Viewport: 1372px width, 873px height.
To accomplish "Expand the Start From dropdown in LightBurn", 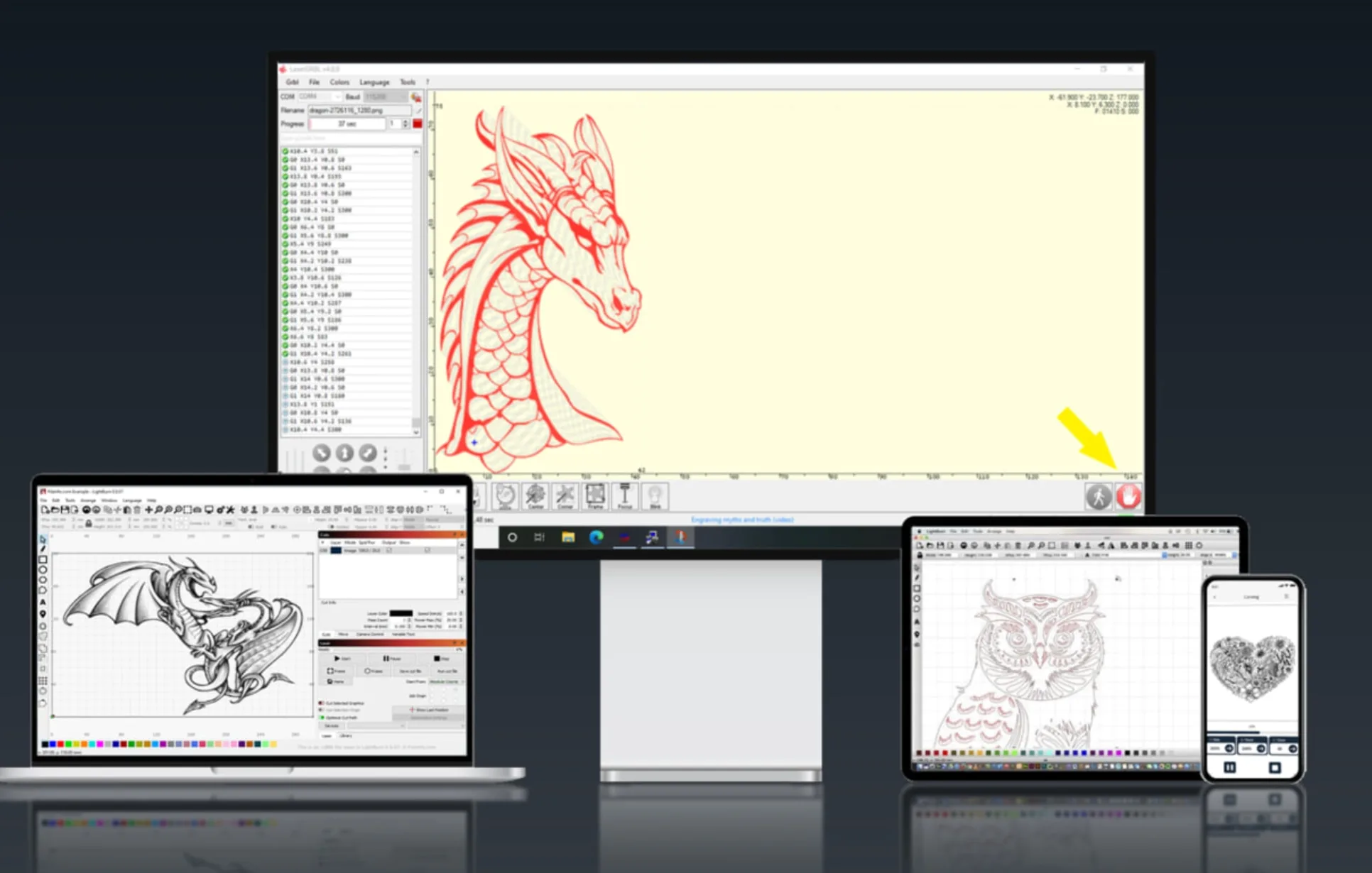I will click(447, 682).
